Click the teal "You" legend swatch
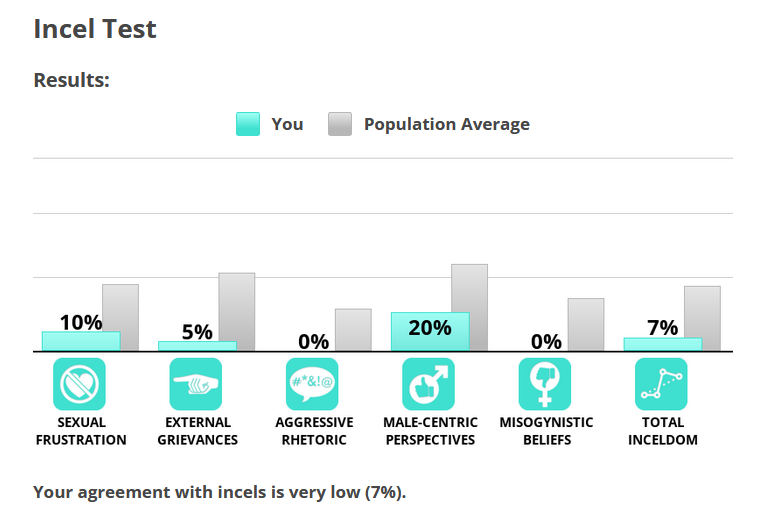 coord(248,124)
